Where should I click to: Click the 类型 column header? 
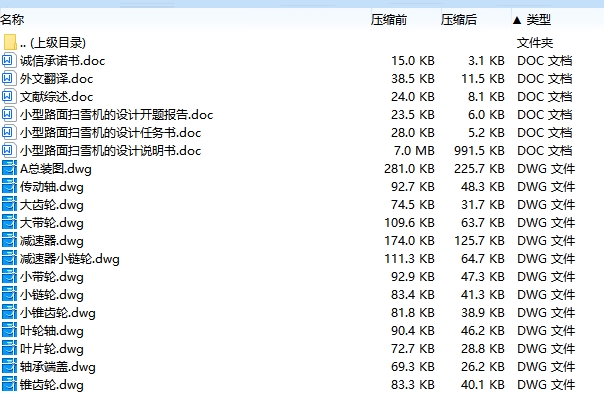(x=539, y=19)
